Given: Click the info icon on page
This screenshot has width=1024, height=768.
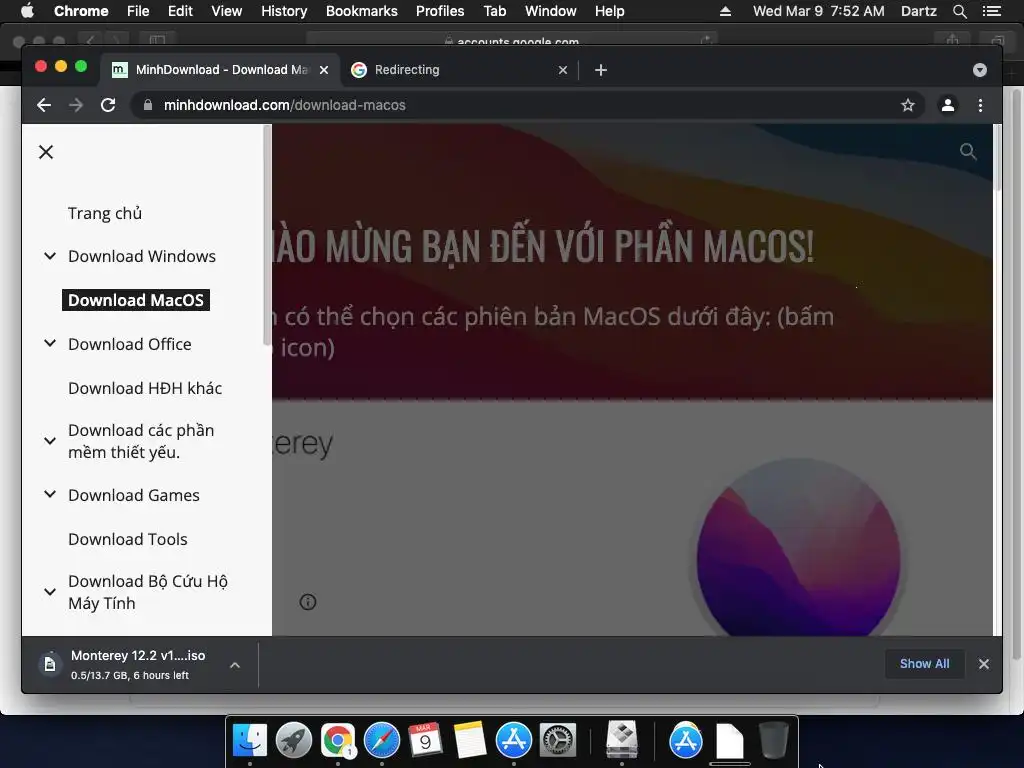Looking at the screenshot, I should [308, 602].
